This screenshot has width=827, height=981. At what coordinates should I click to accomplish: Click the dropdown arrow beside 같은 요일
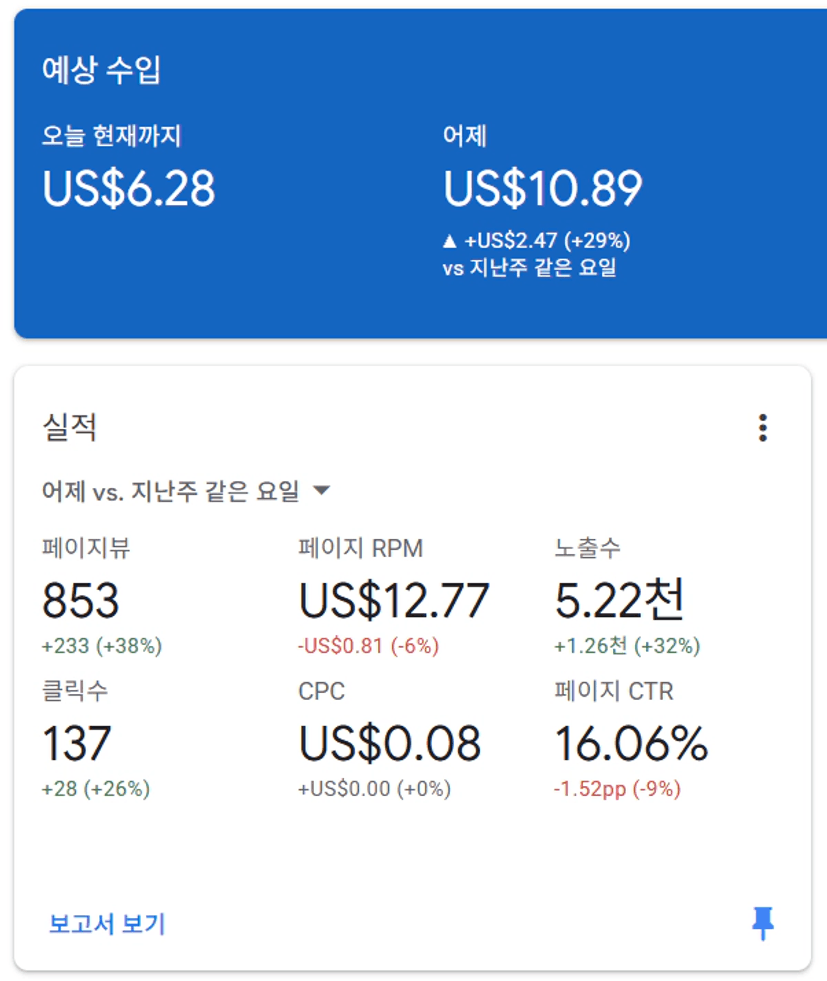[x=322, y=490]
